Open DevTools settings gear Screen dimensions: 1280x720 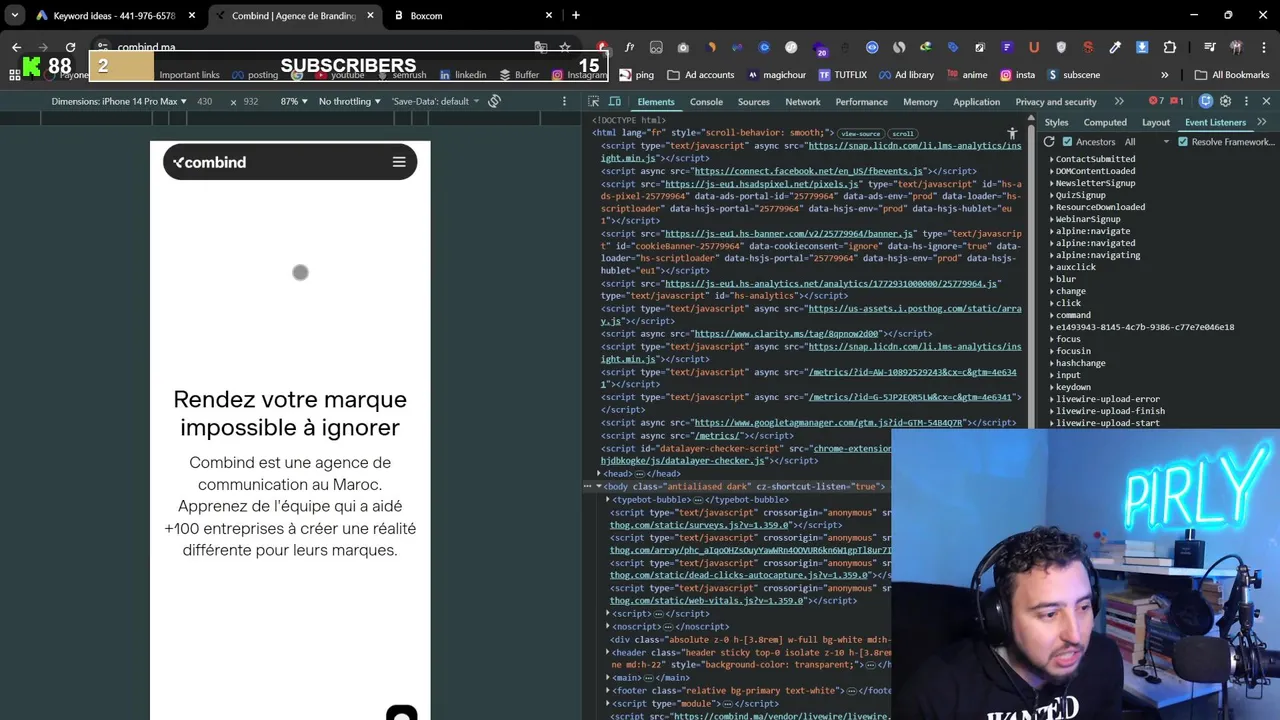(1225, 101)
